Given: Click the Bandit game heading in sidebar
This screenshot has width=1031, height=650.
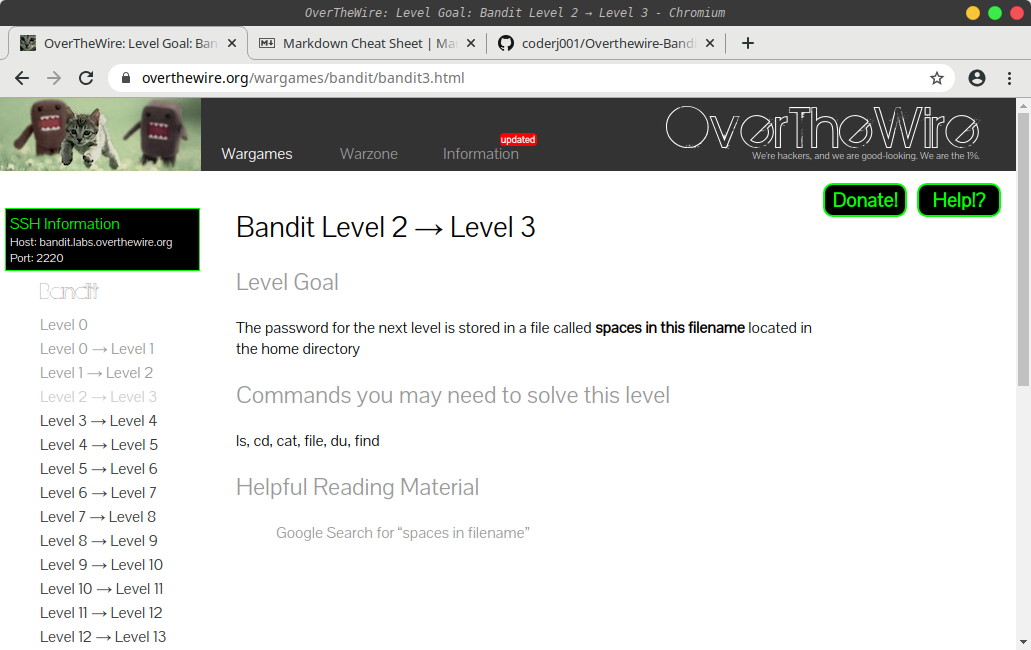Looking at the screenshot, I should 69,291.
